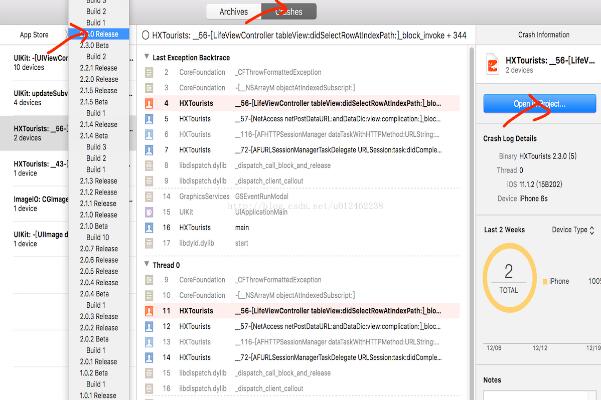Click the blue icon of frame 5 NetAccess
Image resolution: width=601 pixels, height=400 pixels.
point(149,119)
